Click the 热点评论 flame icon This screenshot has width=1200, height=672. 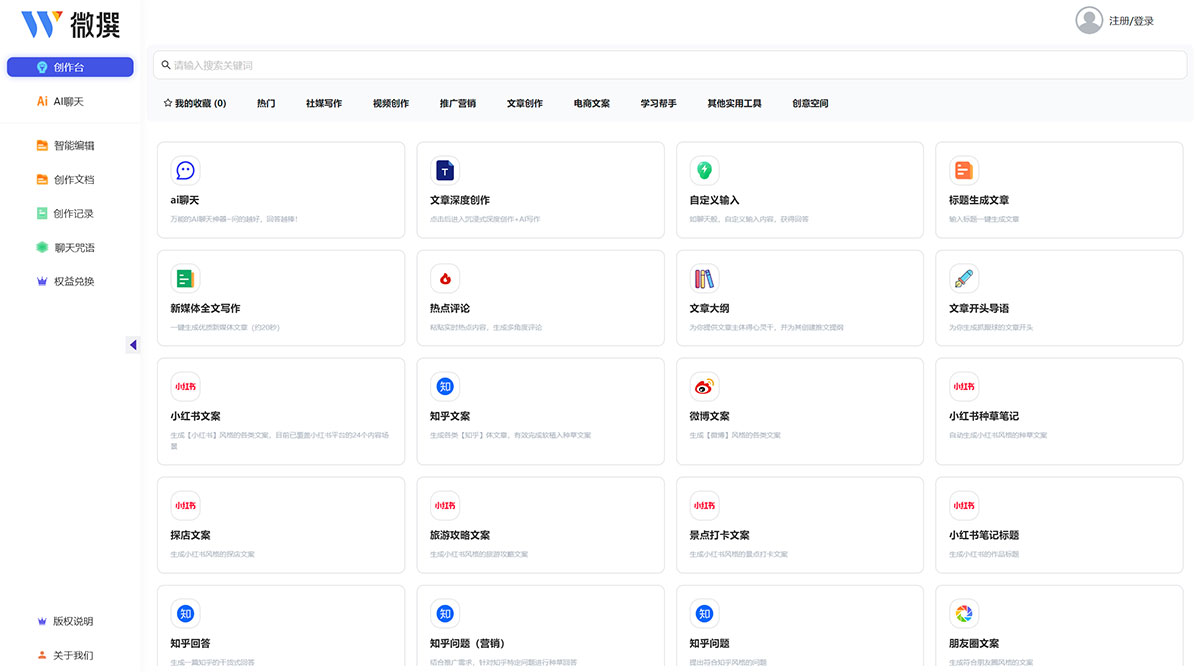(444, 279)
